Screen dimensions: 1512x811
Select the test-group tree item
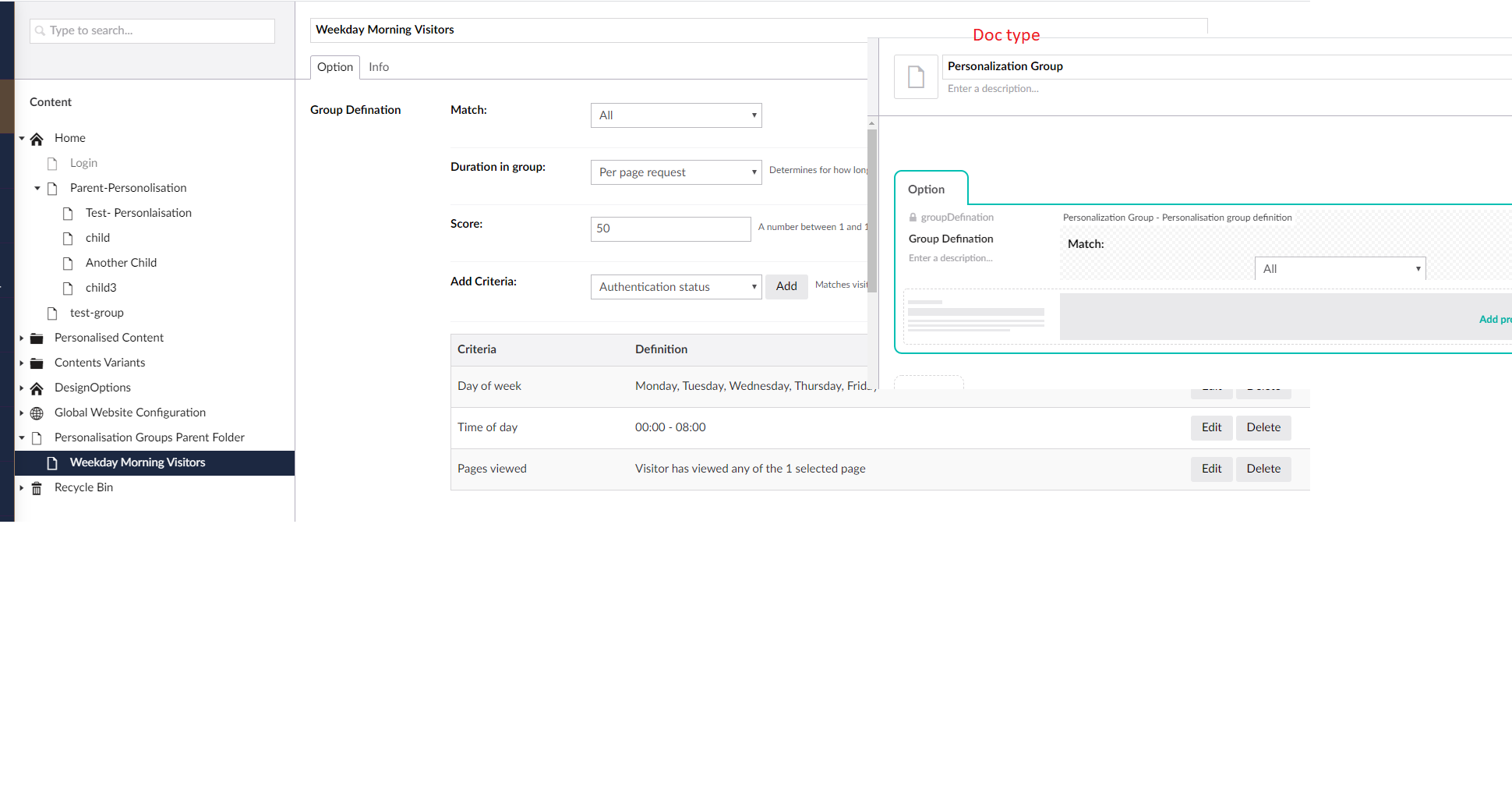tap(97, 313)
